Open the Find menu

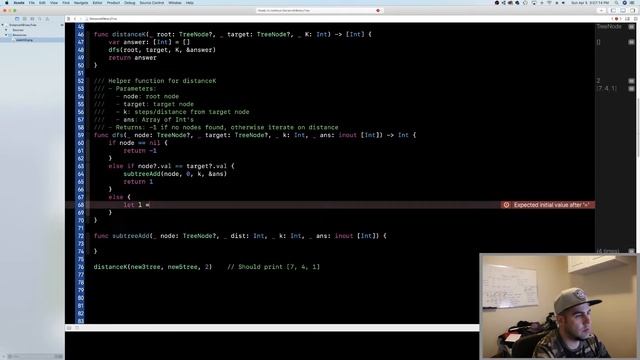[x=66, y=3]
